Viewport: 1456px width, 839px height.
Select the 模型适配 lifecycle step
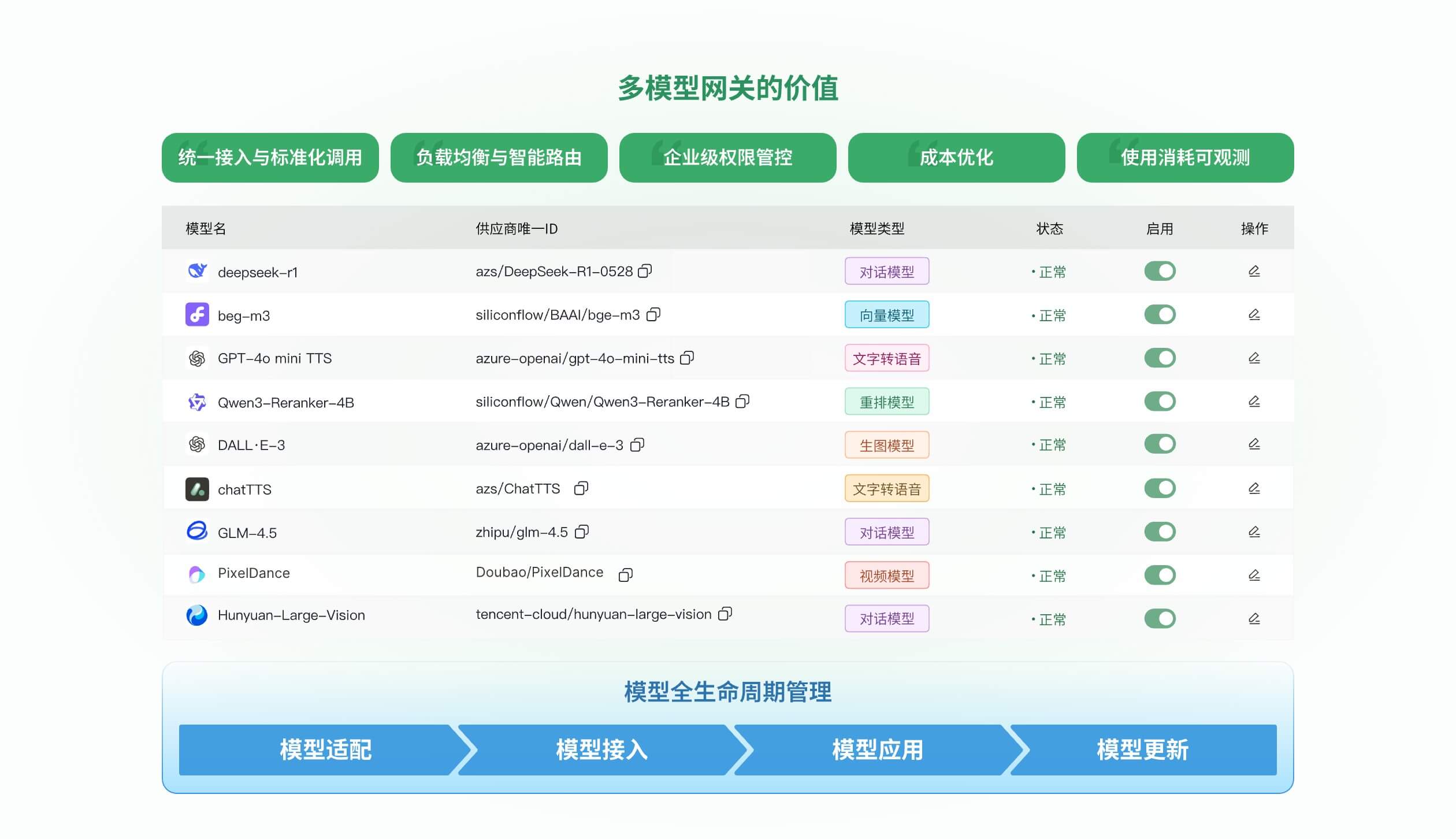[325, 749]
